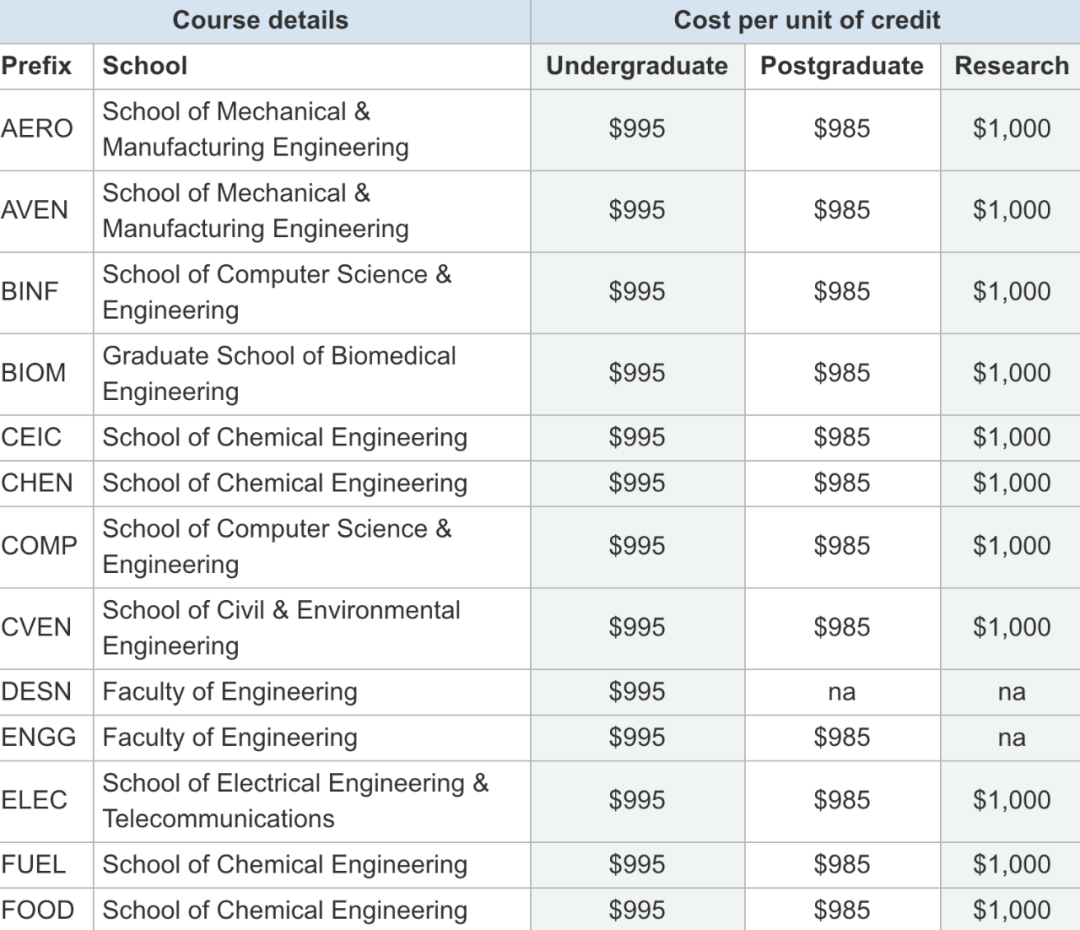Click the research $1,000 cell for AVEN

(1011, 210)
